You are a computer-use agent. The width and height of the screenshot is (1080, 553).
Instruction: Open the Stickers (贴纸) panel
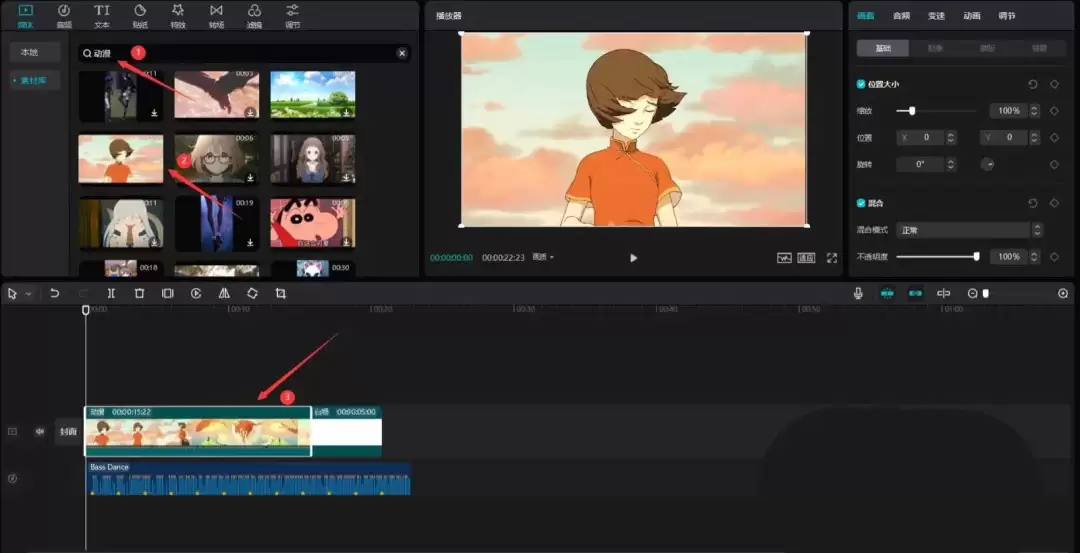pyautogui.click(x=140, y=16)
